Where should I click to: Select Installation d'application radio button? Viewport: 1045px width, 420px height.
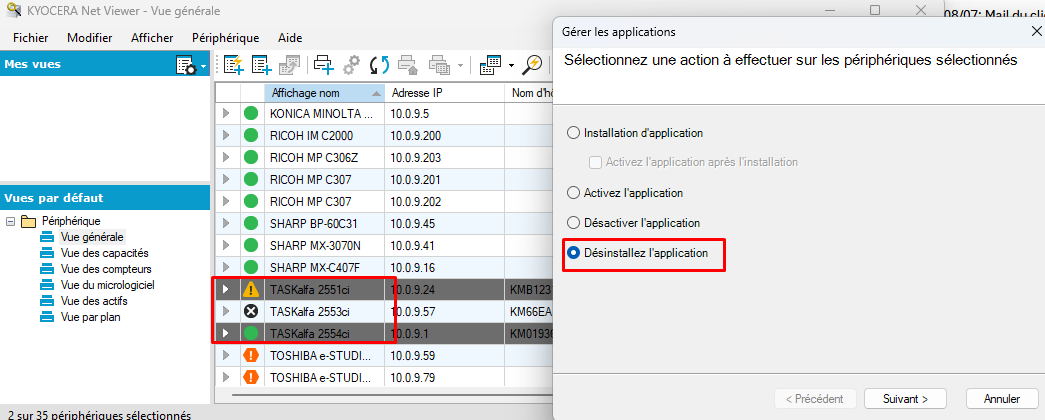point(573,133)
